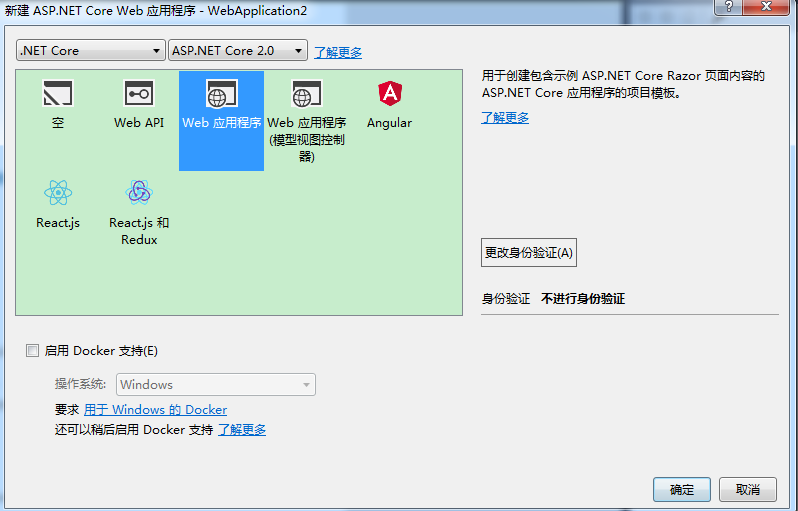Click 了解更多 link after Docker support note
The width and height of the screenshot is (798, 511).
tap(242, 430)
